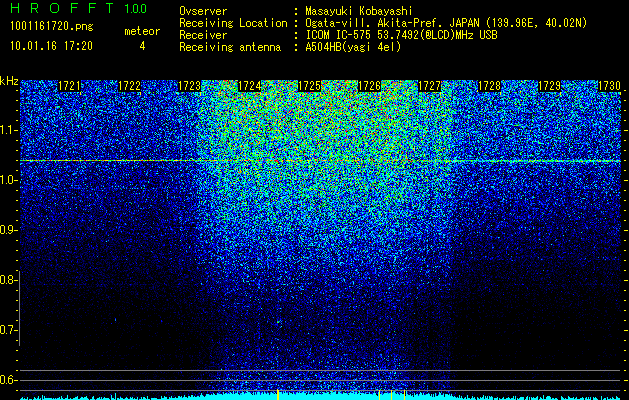Click the 1.0 kHz axis label

click(8, 180)
